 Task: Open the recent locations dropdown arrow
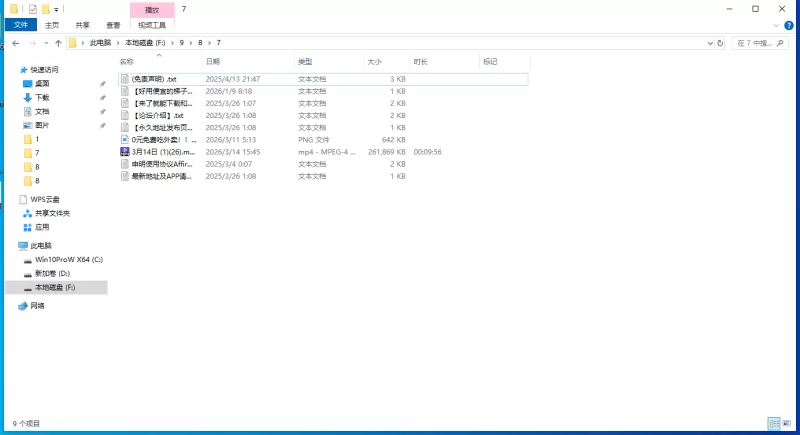[x=45, y=44]
